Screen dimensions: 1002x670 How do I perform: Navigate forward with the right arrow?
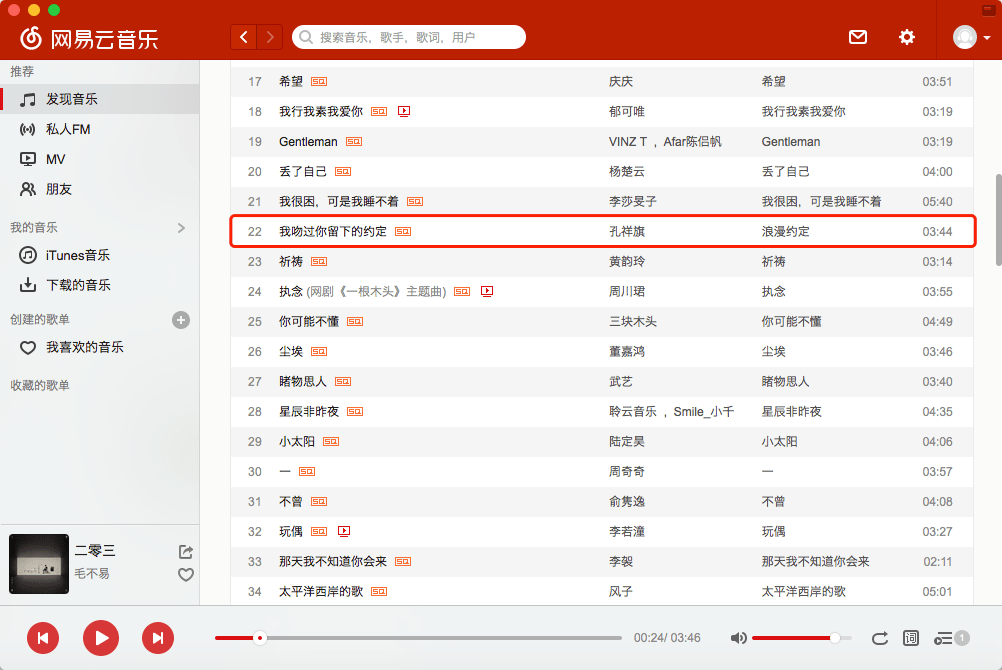pyautogui.click(x=270, y=37)
